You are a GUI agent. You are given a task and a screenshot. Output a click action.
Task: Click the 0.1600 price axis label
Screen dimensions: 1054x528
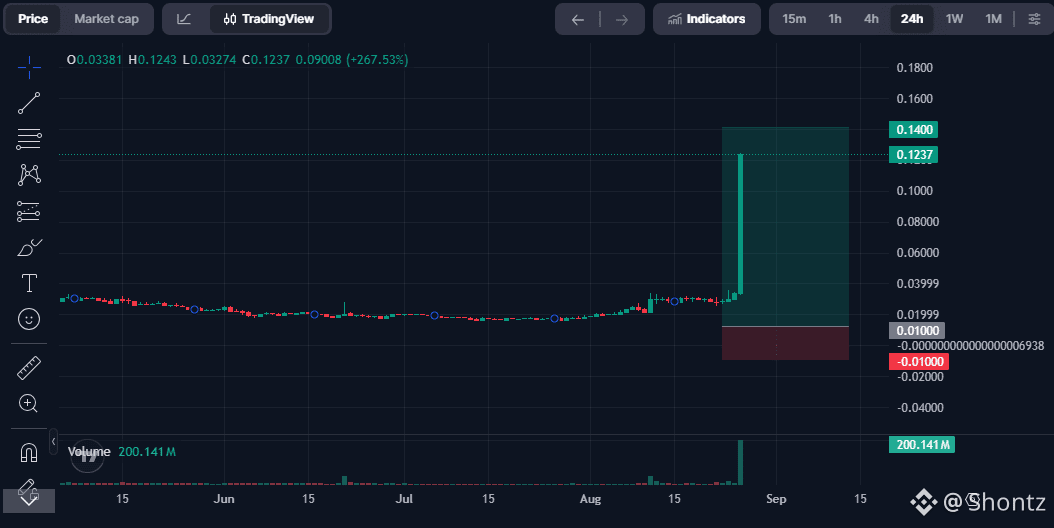tap(914, 98)
